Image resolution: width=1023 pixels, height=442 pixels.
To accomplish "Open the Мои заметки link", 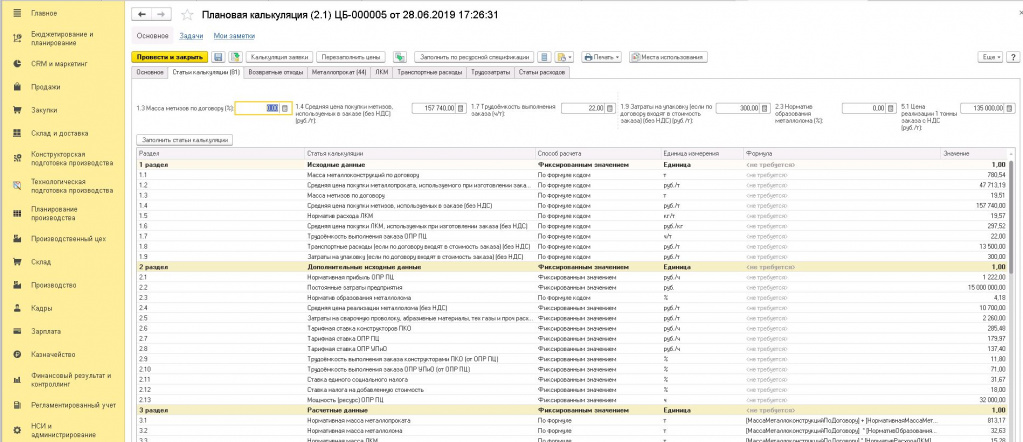I will pos(234,36).
